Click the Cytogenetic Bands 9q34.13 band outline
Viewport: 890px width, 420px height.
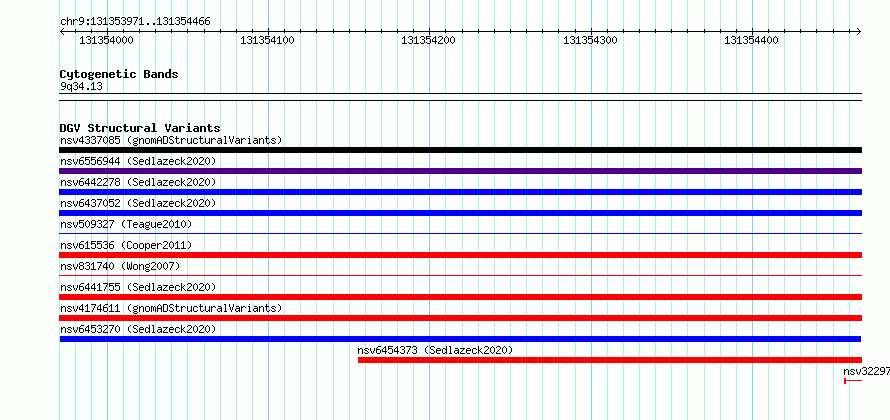pyautogui.click(x=460, y=97)
